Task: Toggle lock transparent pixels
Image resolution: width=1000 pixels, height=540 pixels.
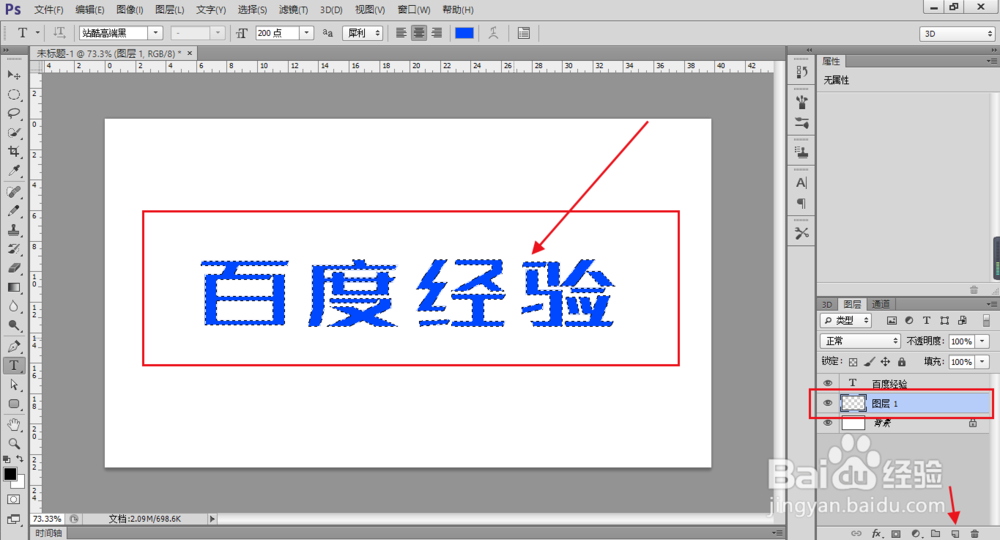Action: coord(853,362)
